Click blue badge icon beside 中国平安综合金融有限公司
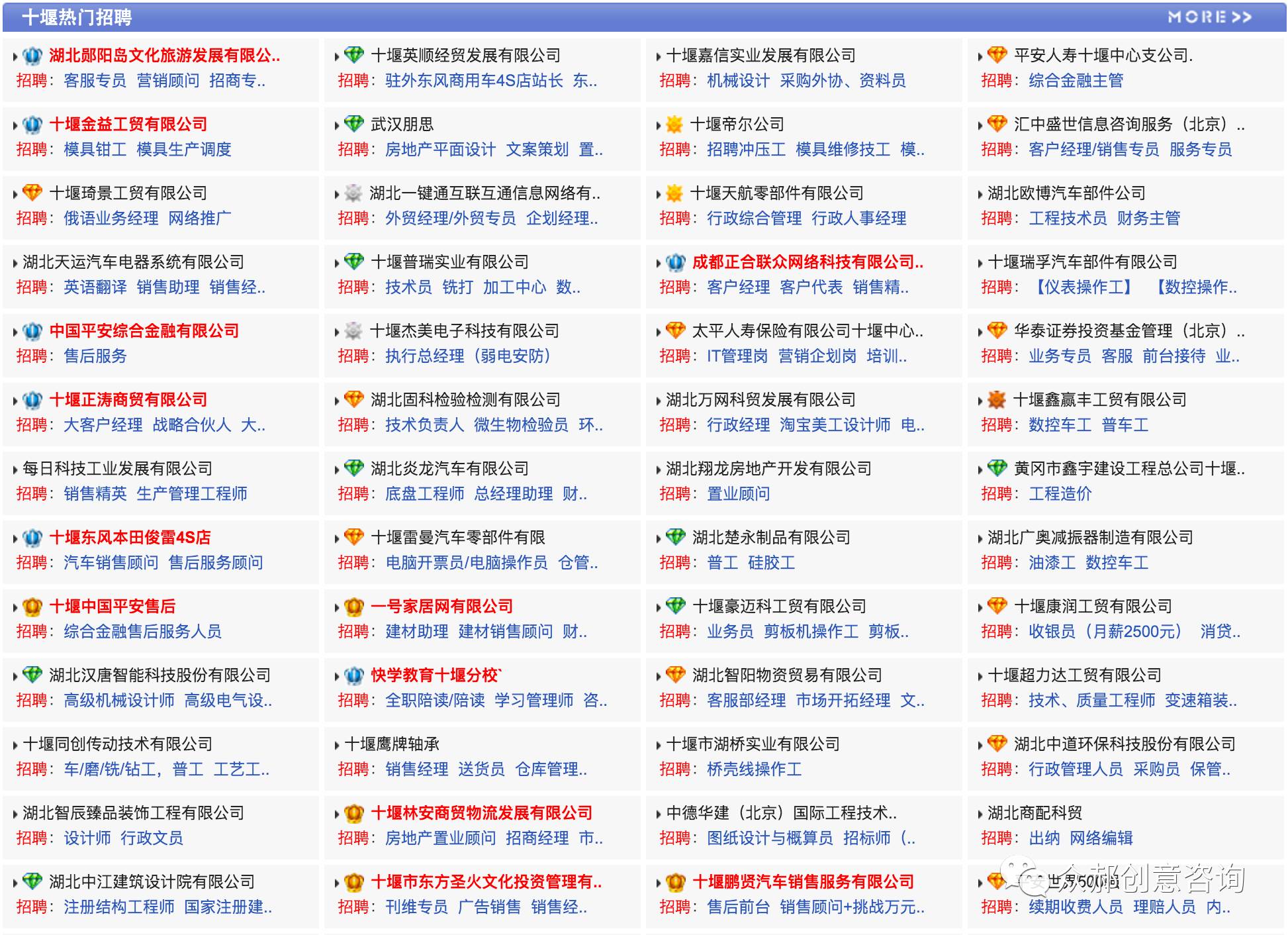 (x=32, y=331)
